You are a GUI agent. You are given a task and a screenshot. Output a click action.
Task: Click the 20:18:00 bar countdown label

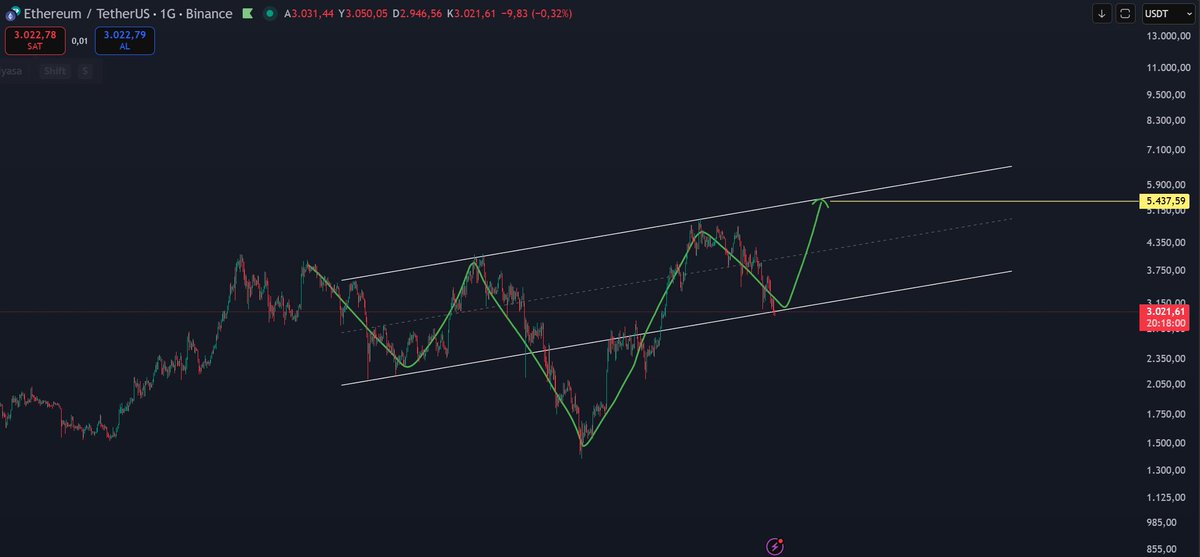(x=1167, y=324)
